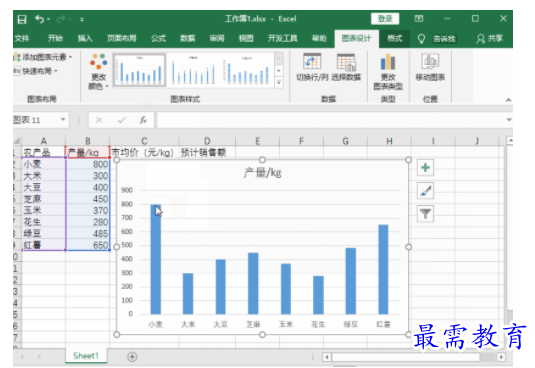The image size is (535, 368).
Task: Click the 选择数据 icon
Action: (346, 68)
